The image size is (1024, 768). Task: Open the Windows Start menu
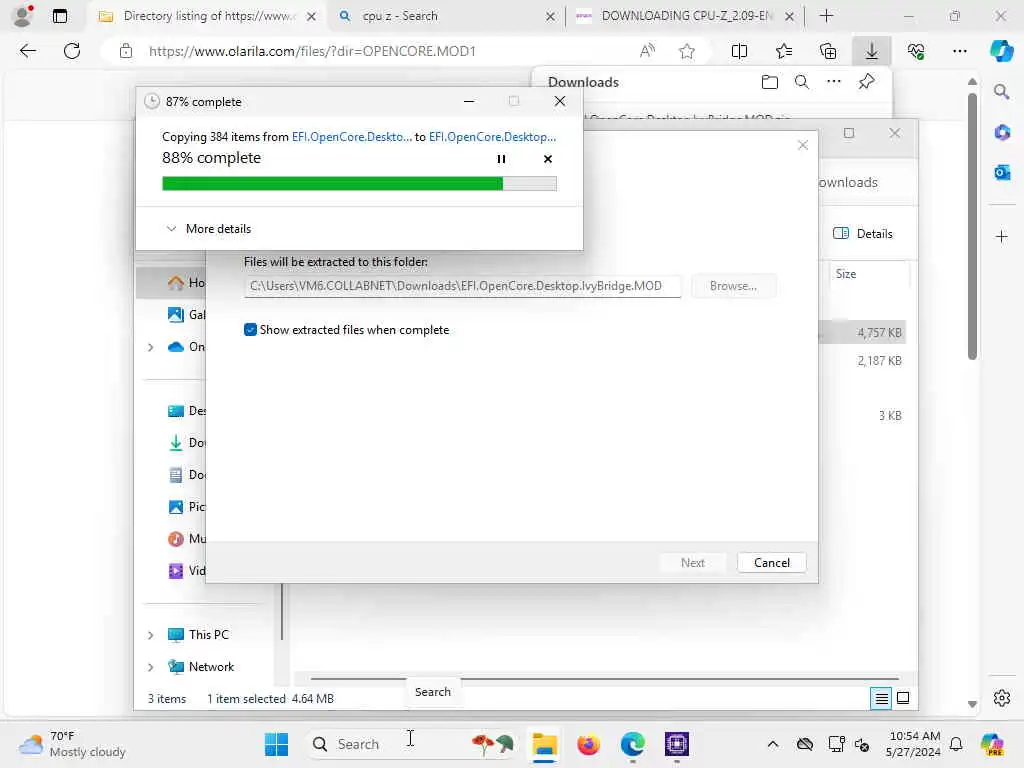click(276, 744)
